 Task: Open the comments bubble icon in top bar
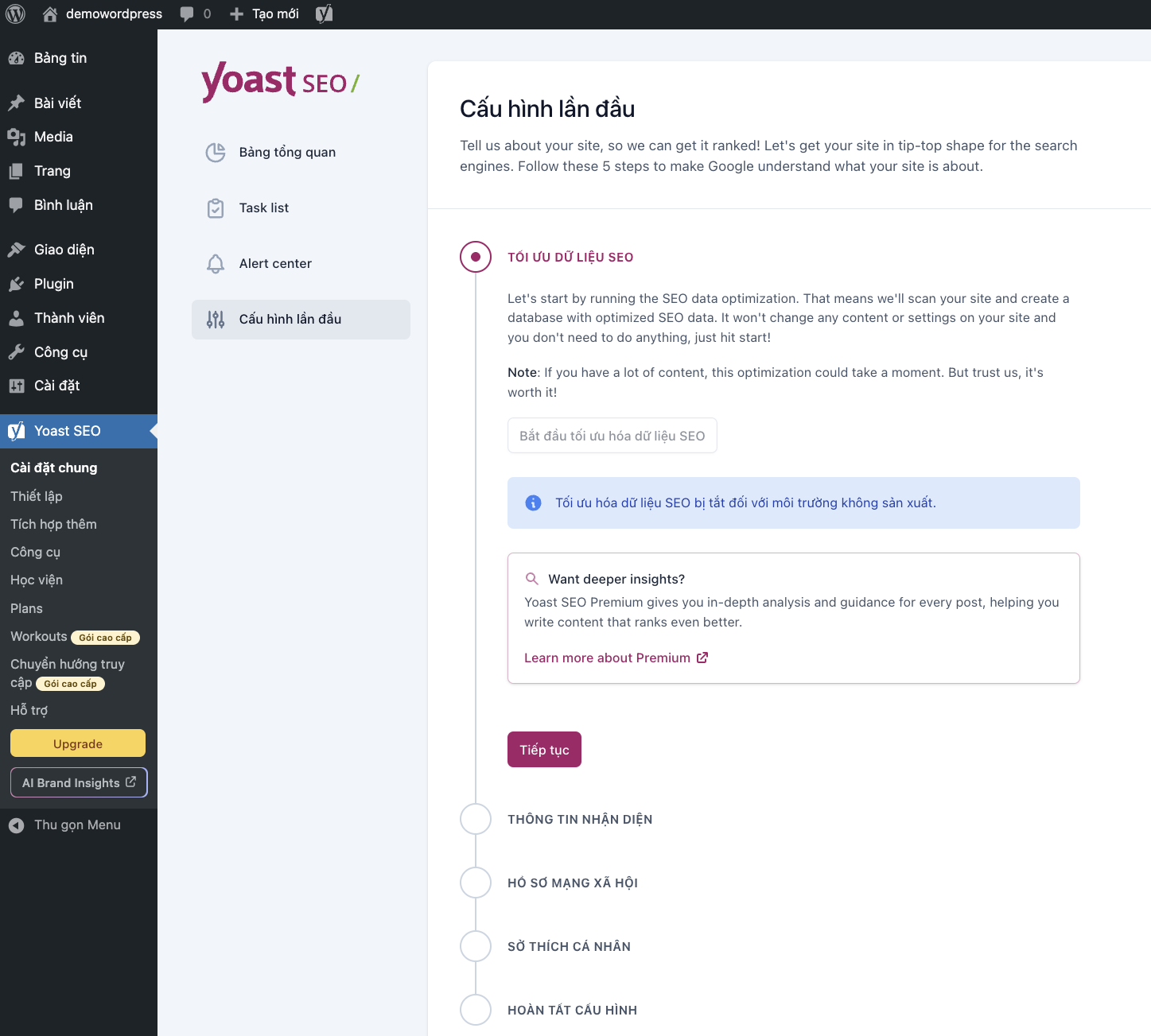pos(188,14)
